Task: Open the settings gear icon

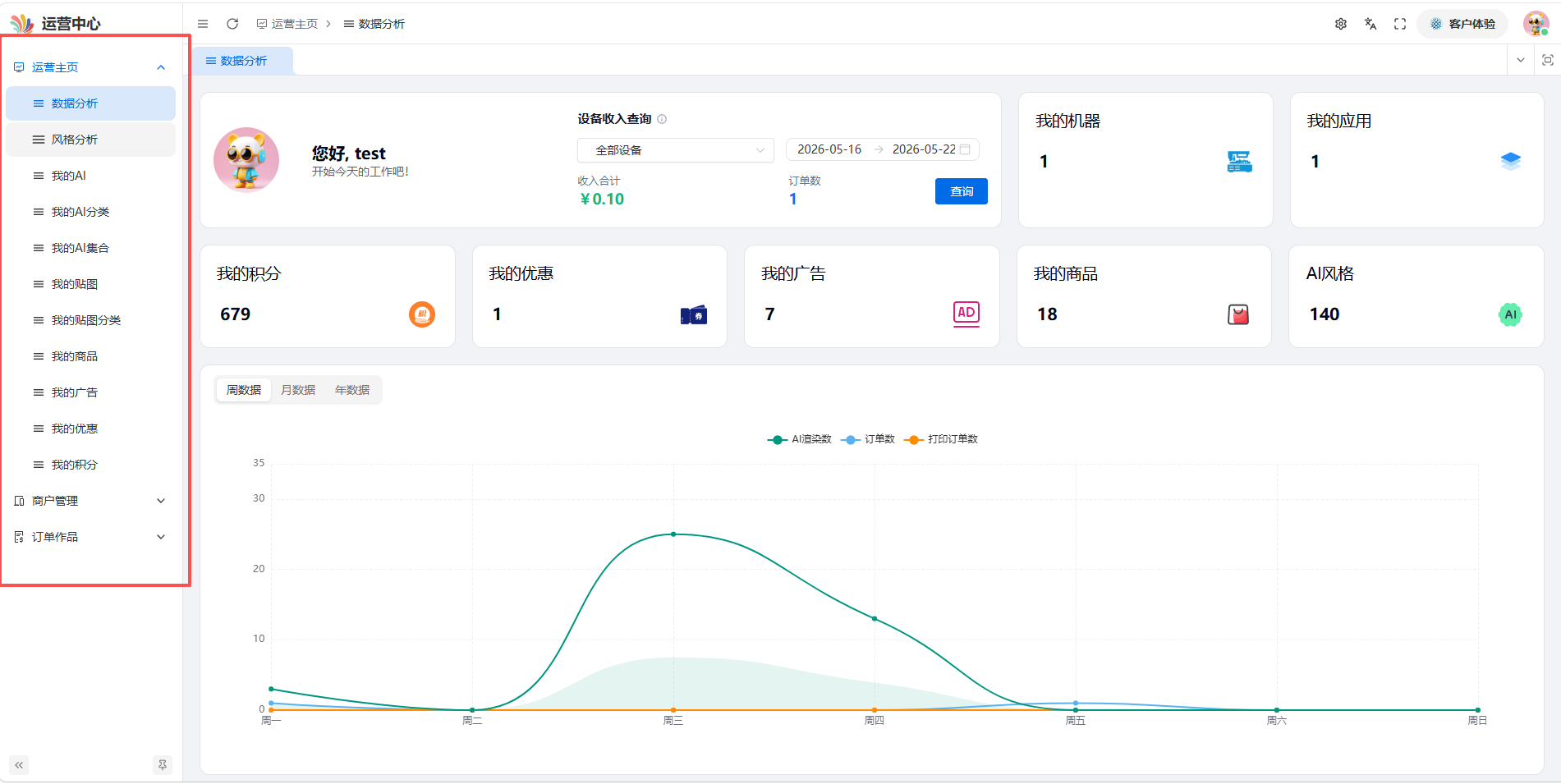Action: point(1341,24)
